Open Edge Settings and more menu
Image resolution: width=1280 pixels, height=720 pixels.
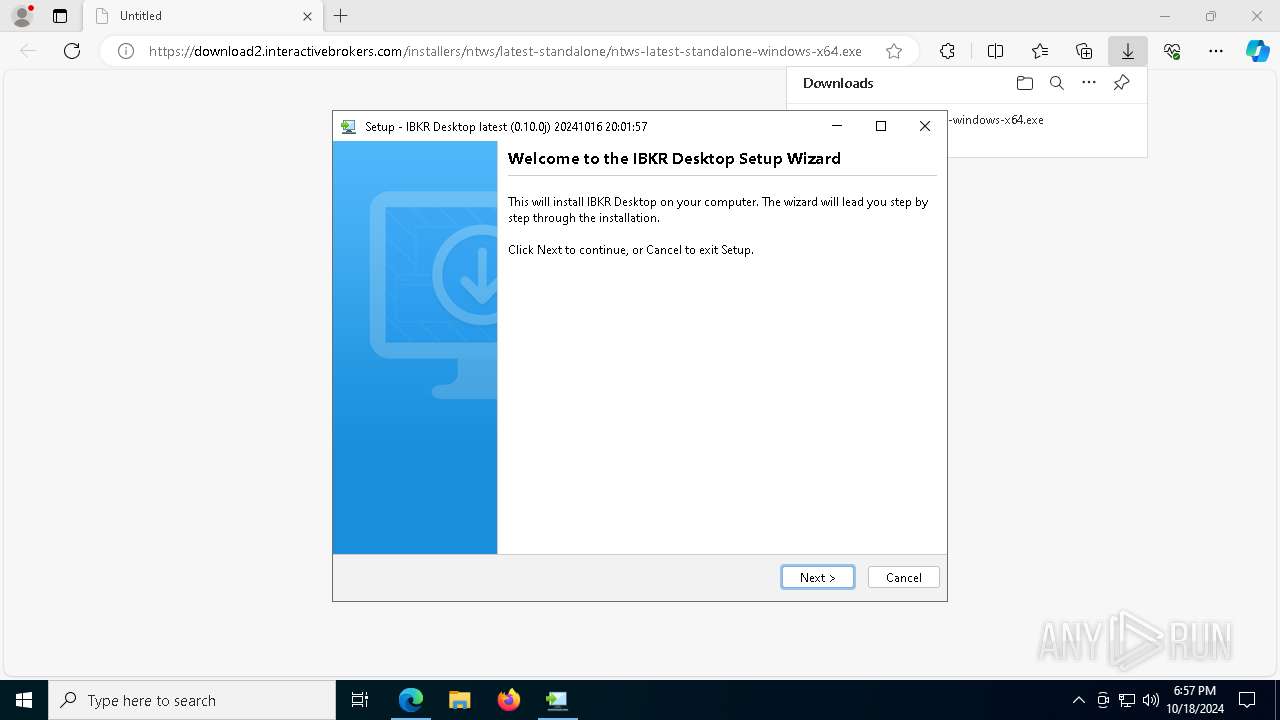(1216, 51)
